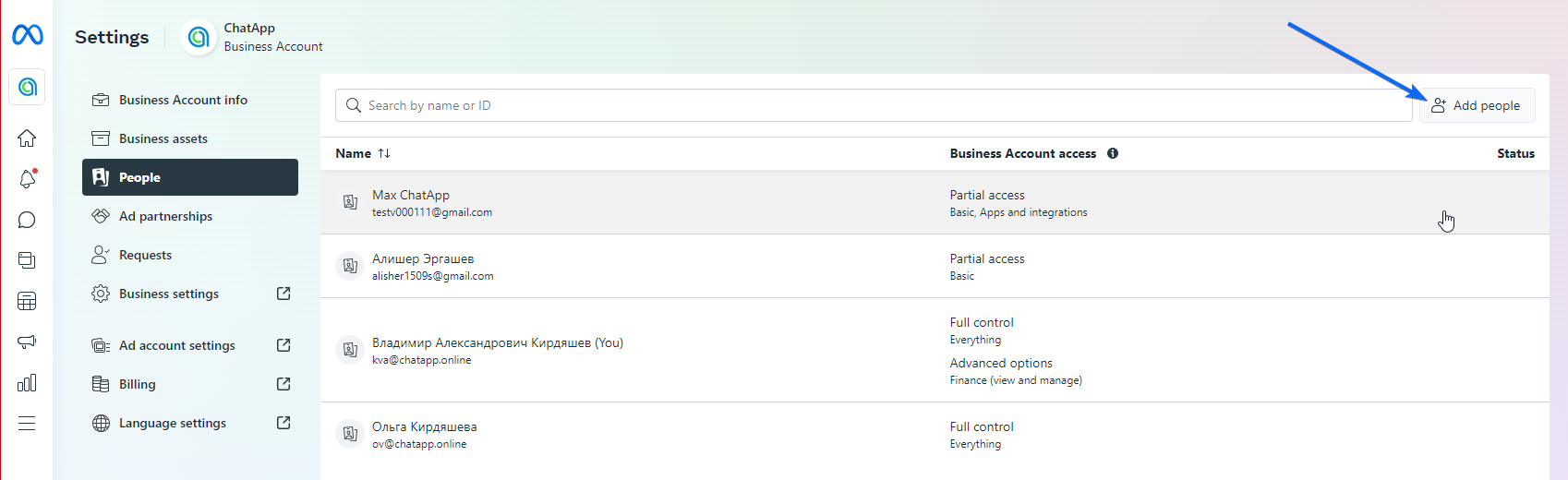Open Billing external link icon
The width and height of the screenshot is (1568, 480).
pyautogui.click(x=283, y=384)
